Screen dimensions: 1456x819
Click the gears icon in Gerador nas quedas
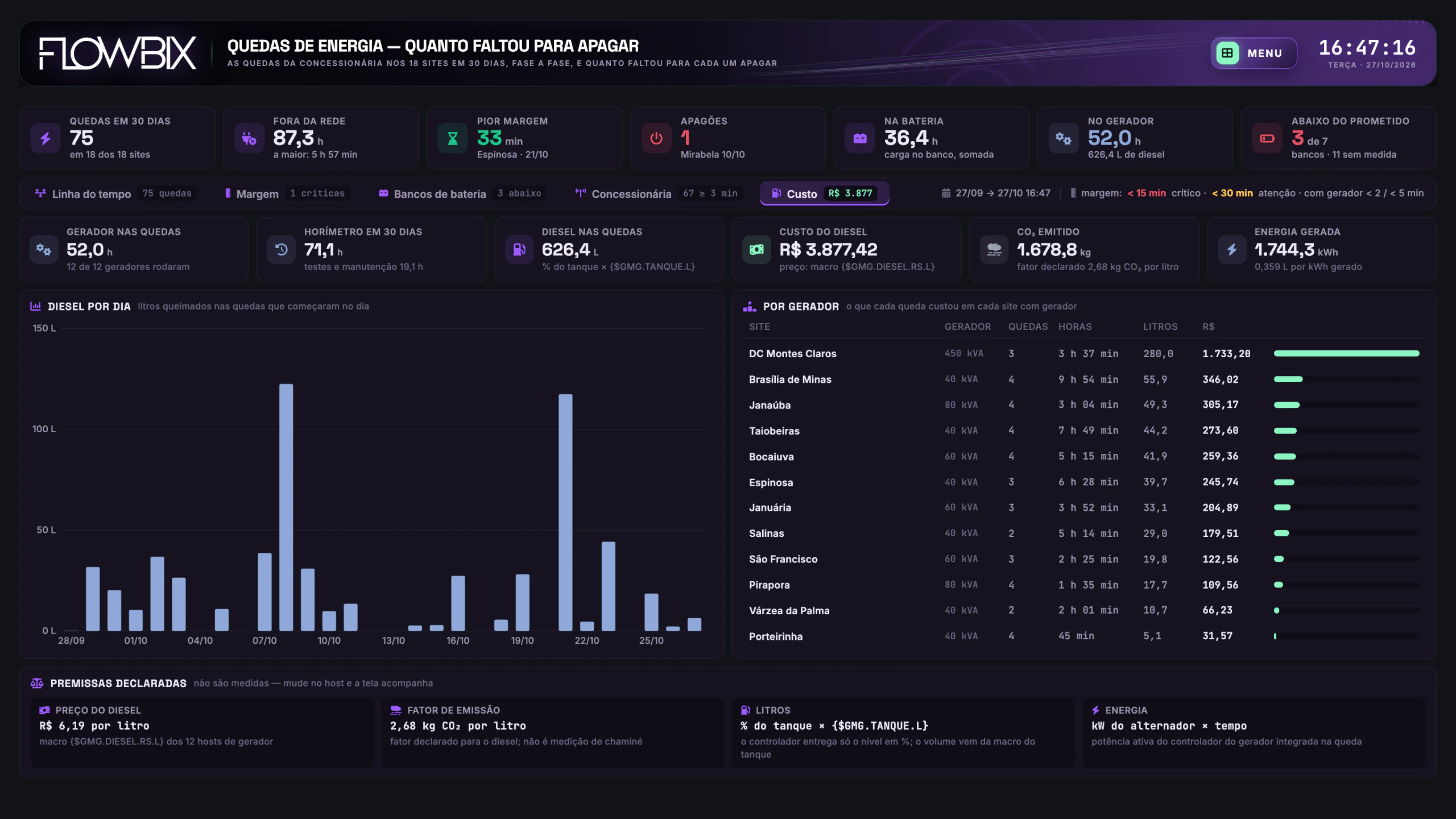click(x=44, y=249)
